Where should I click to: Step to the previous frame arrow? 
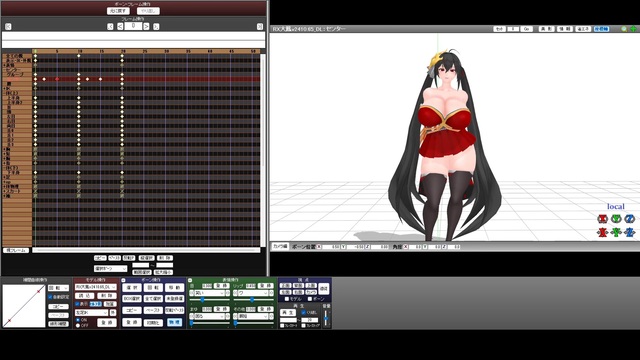click(x=120, y=27)
